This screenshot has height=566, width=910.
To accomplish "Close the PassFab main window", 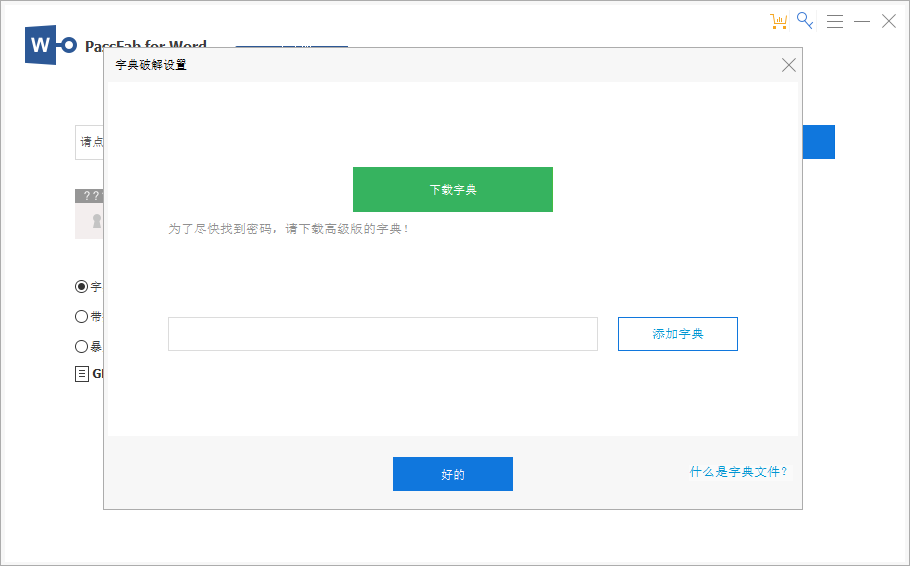I will tap(889, 21).
